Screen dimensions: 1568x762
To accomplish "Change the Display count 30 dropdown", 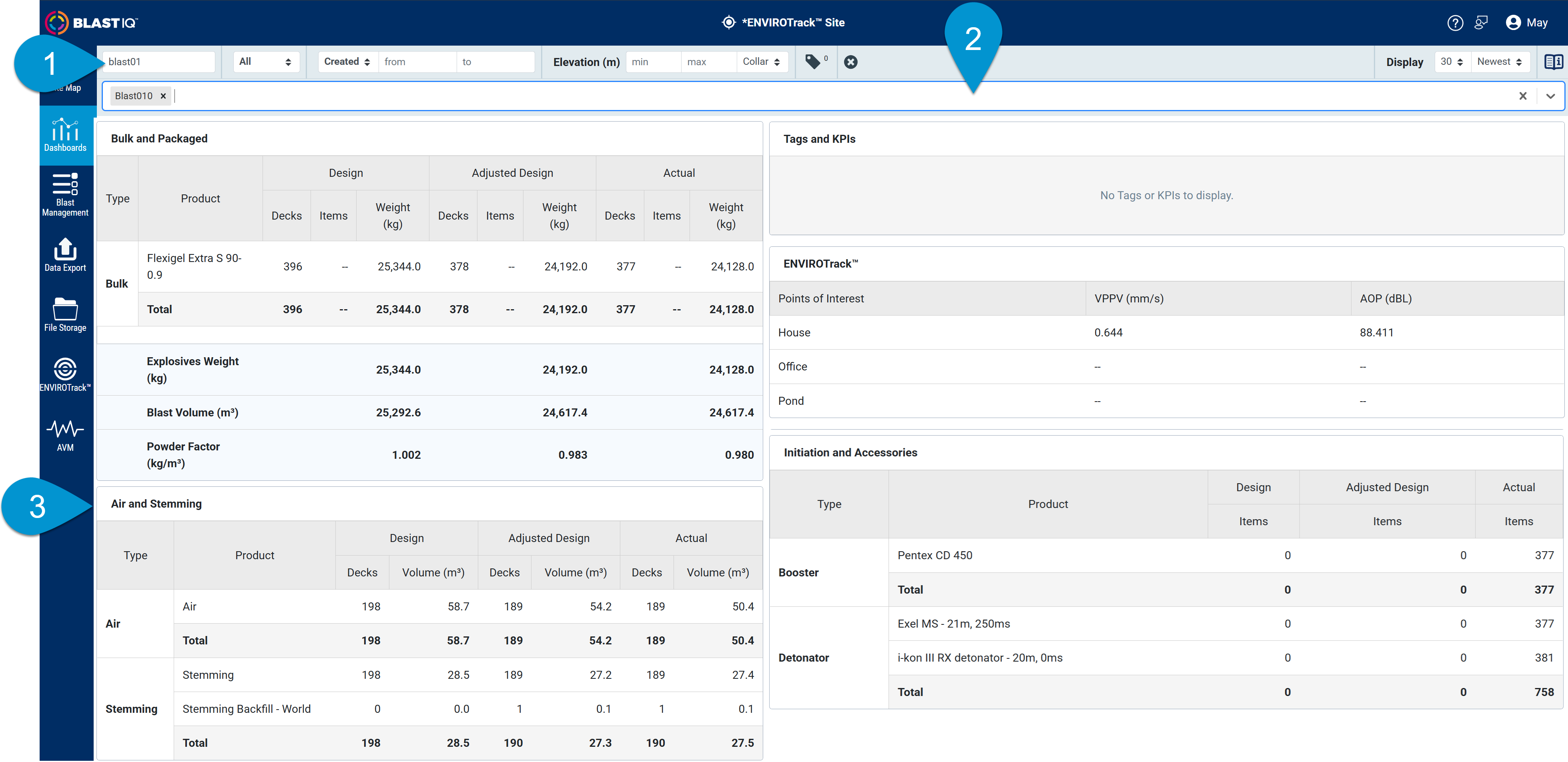I will (1452, 62).
